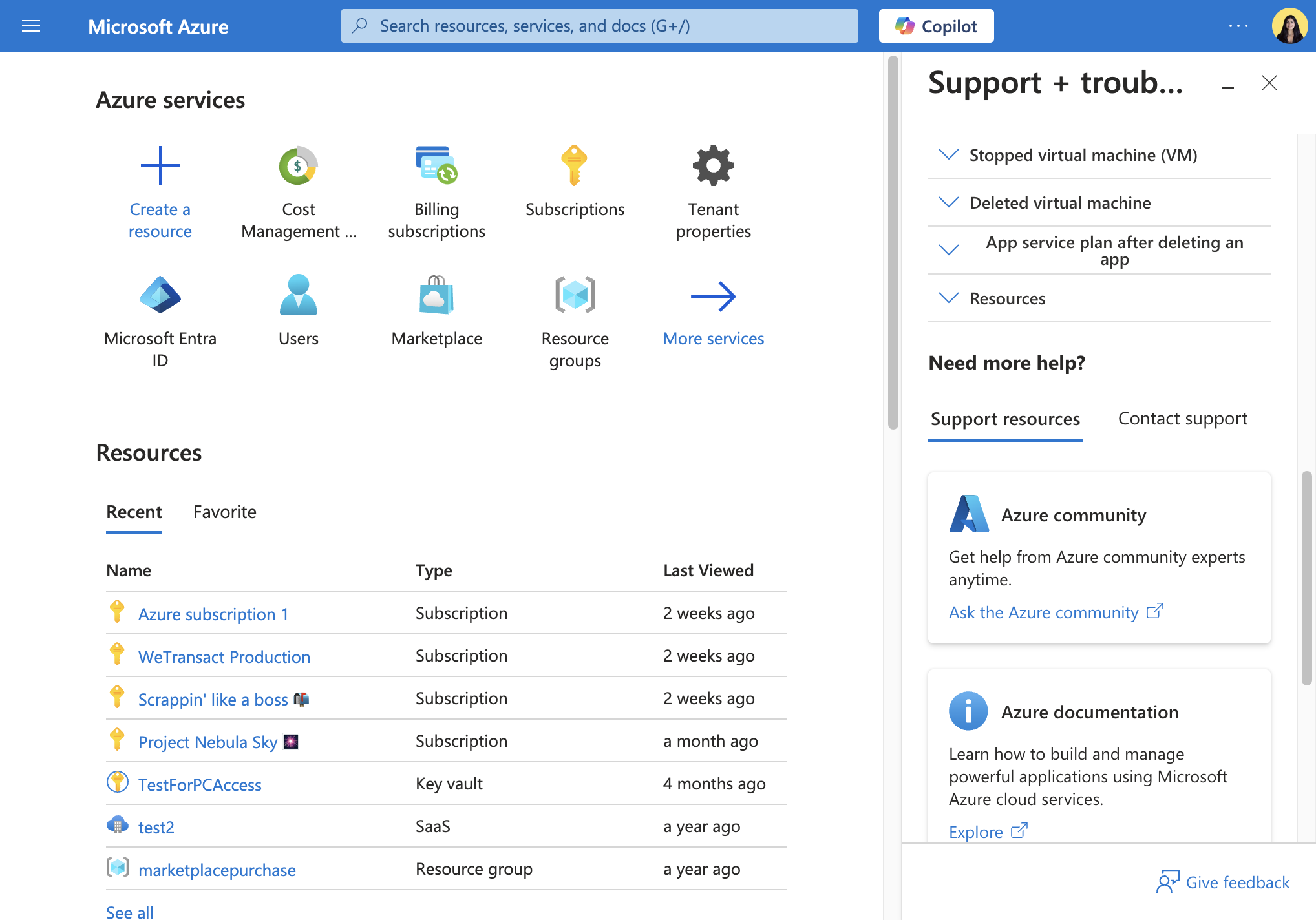Click the Create a resource plus icon
This screenshot has width=1316, height=920.
tap(160, 165)
